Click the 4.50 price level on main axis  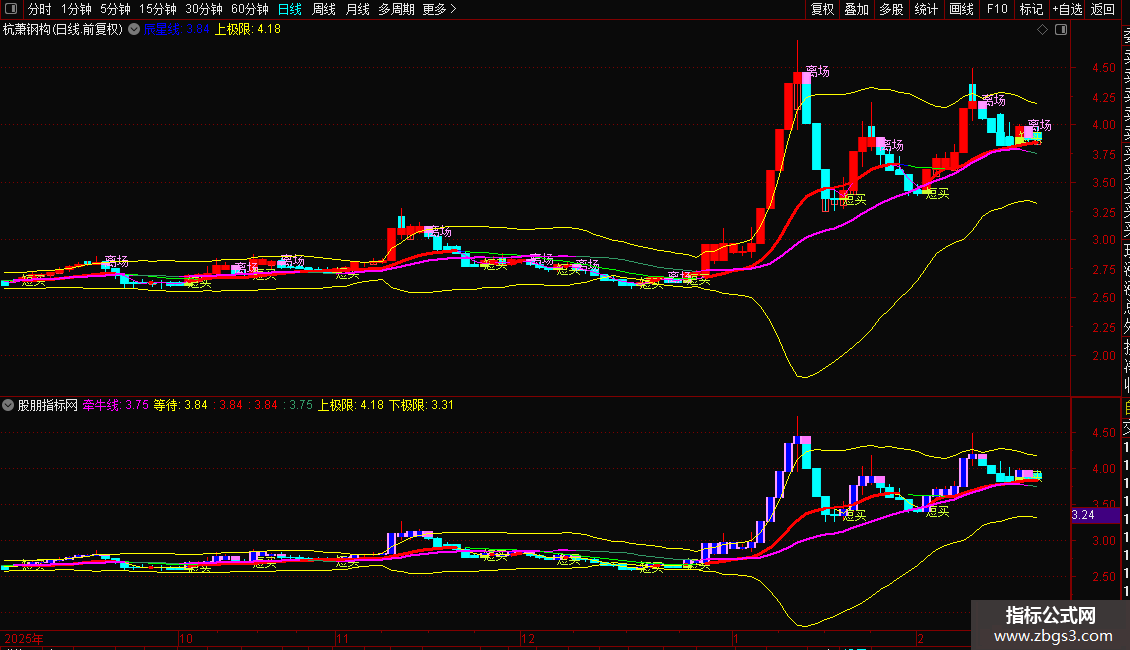pos(1104,67)
